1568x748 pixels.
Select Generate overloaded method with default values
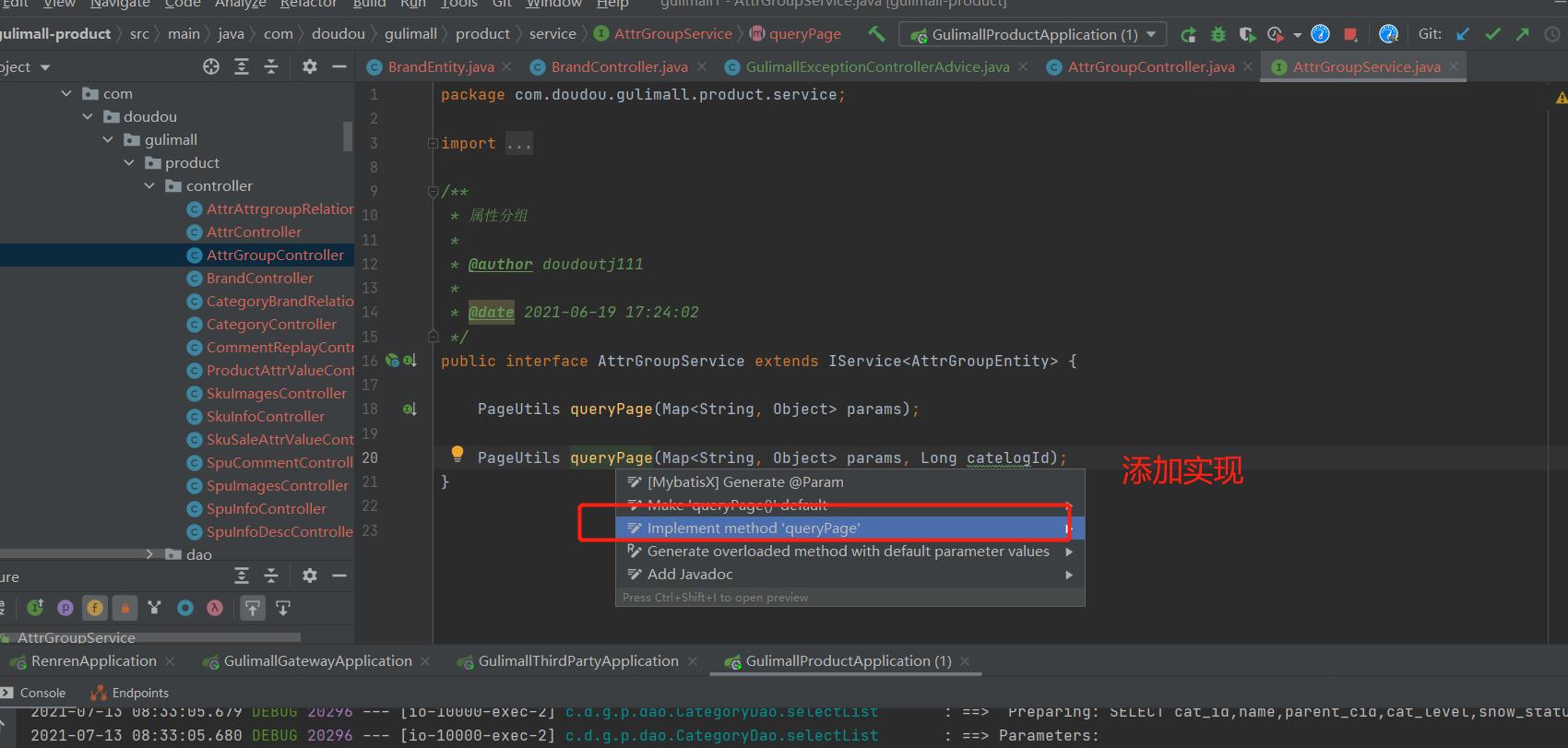(x=849, y=551)
